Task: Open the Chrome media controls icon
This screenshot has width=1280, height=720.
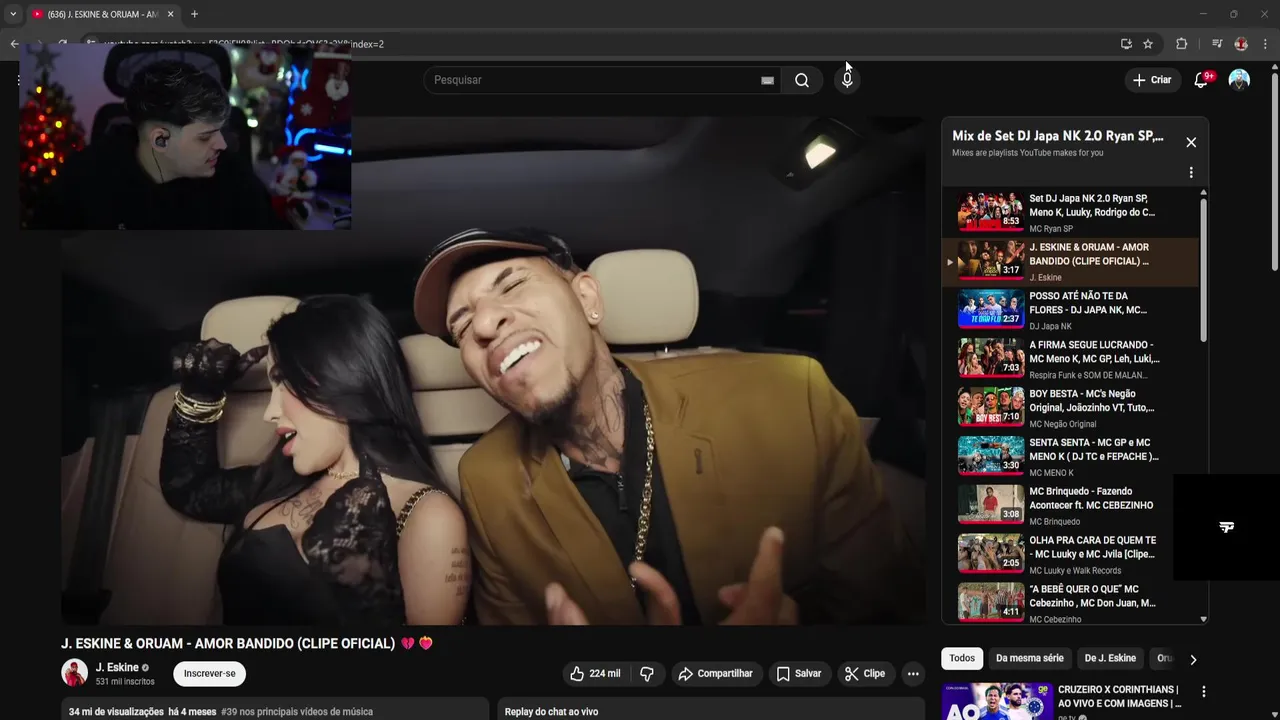Action: (x=1217, y=44)
